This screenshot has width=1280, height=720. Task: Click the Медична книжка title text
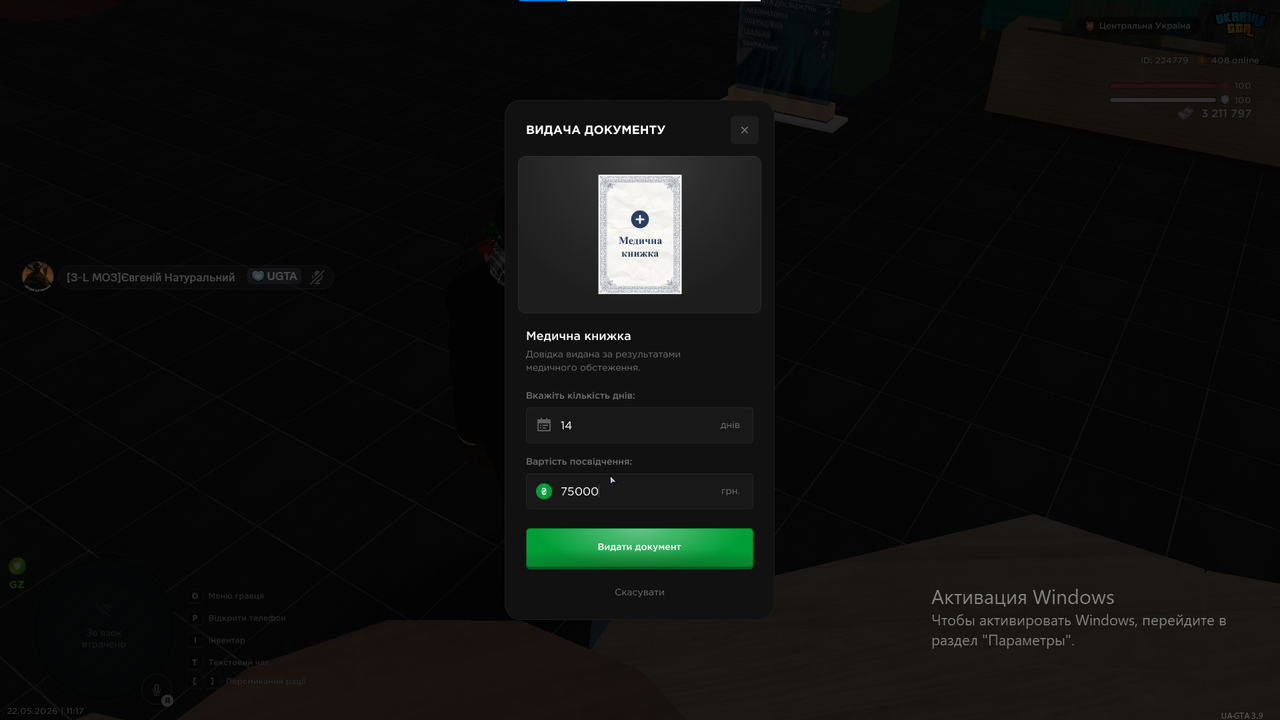(579, 336)
